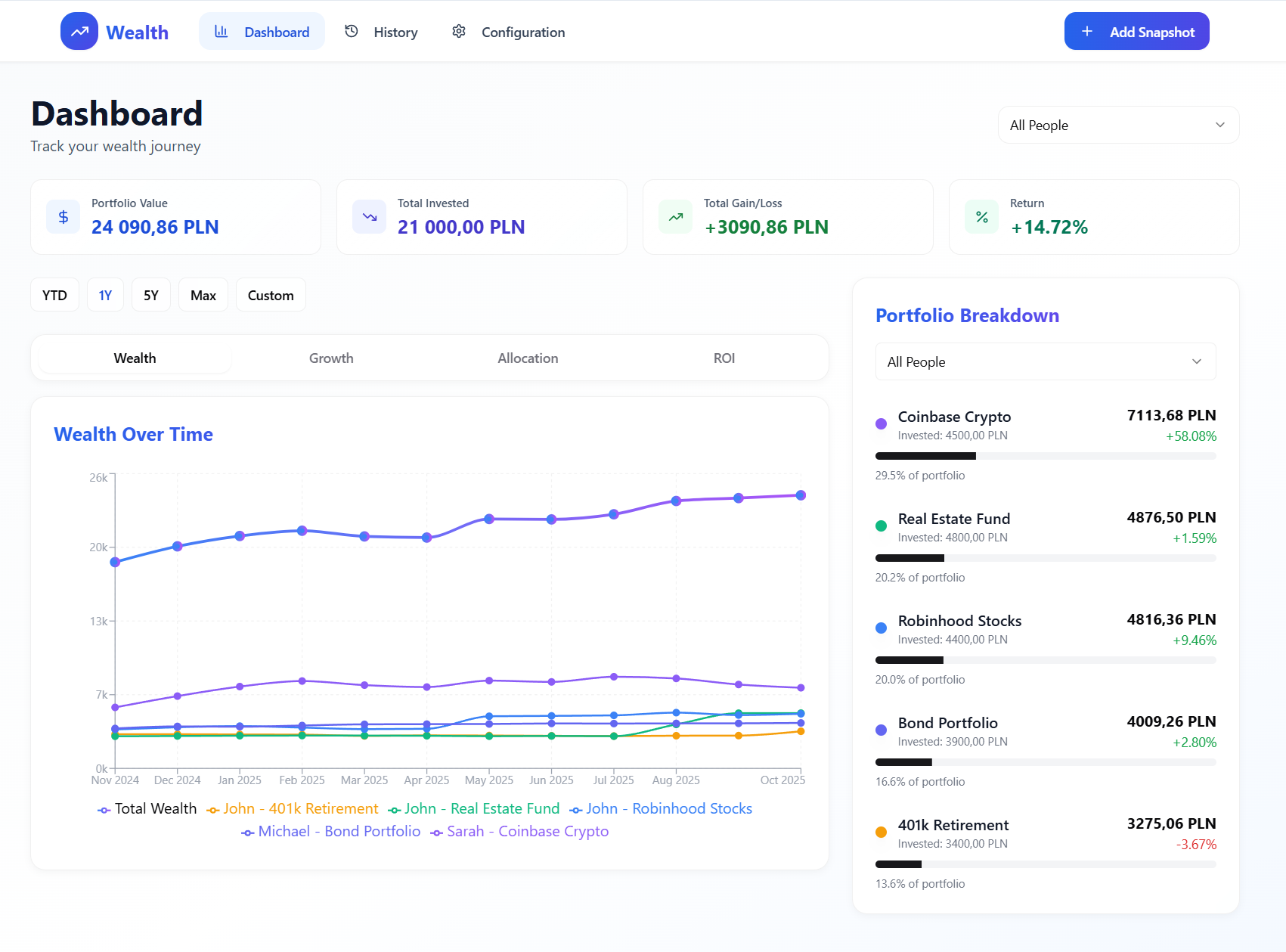This screenshot has width=1286, height=952.
Task: Click the plus icon in Add Snapshot
Action: 1087,31
